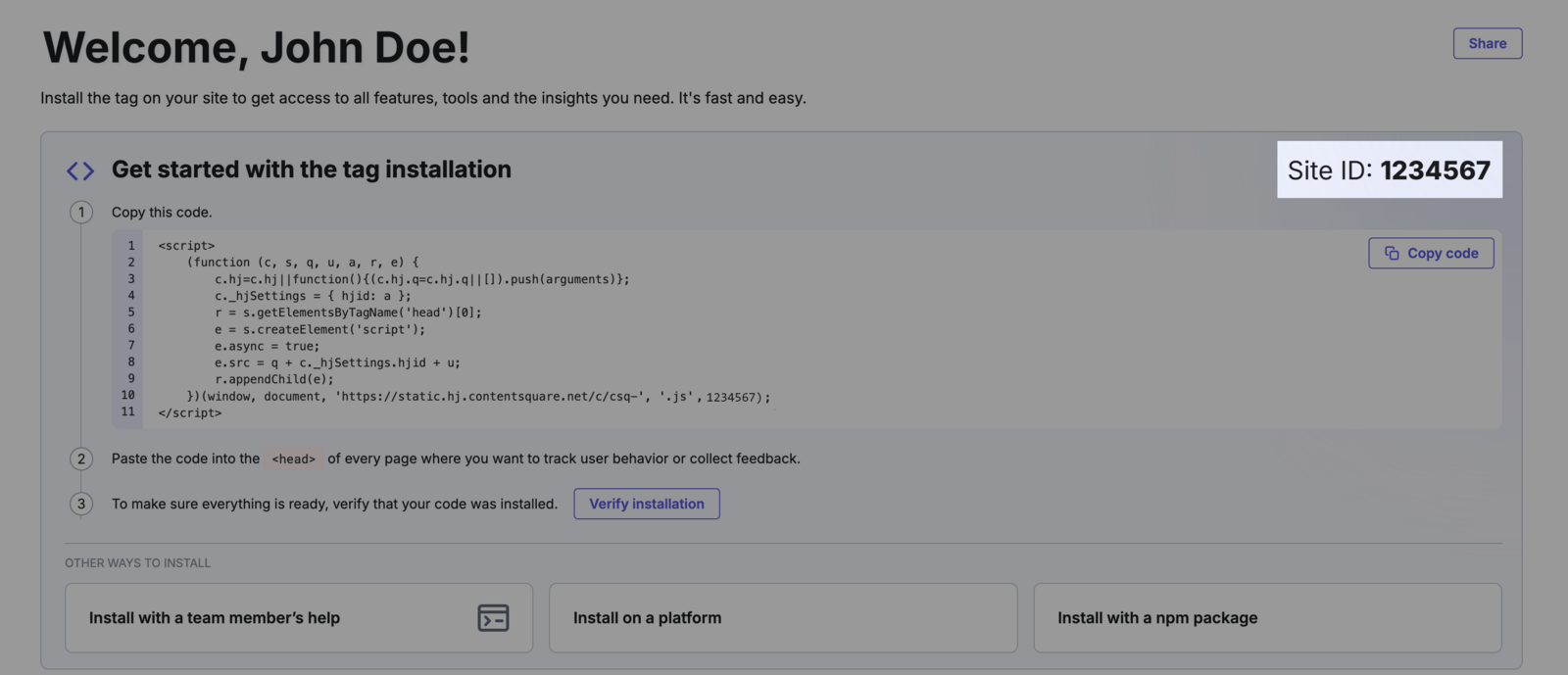The width and height of the screenshot is (1568, 675).
Task: Click the c._hjSettings = { hjid: a } line
Action: [x=313, y=296]
